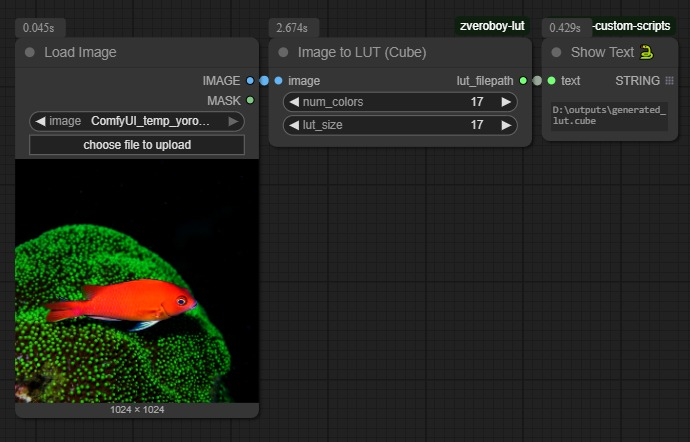This screenshot has height=442, width=690.
Task: Click the 1024 × 1024 size label
Action: pos(137,410)
